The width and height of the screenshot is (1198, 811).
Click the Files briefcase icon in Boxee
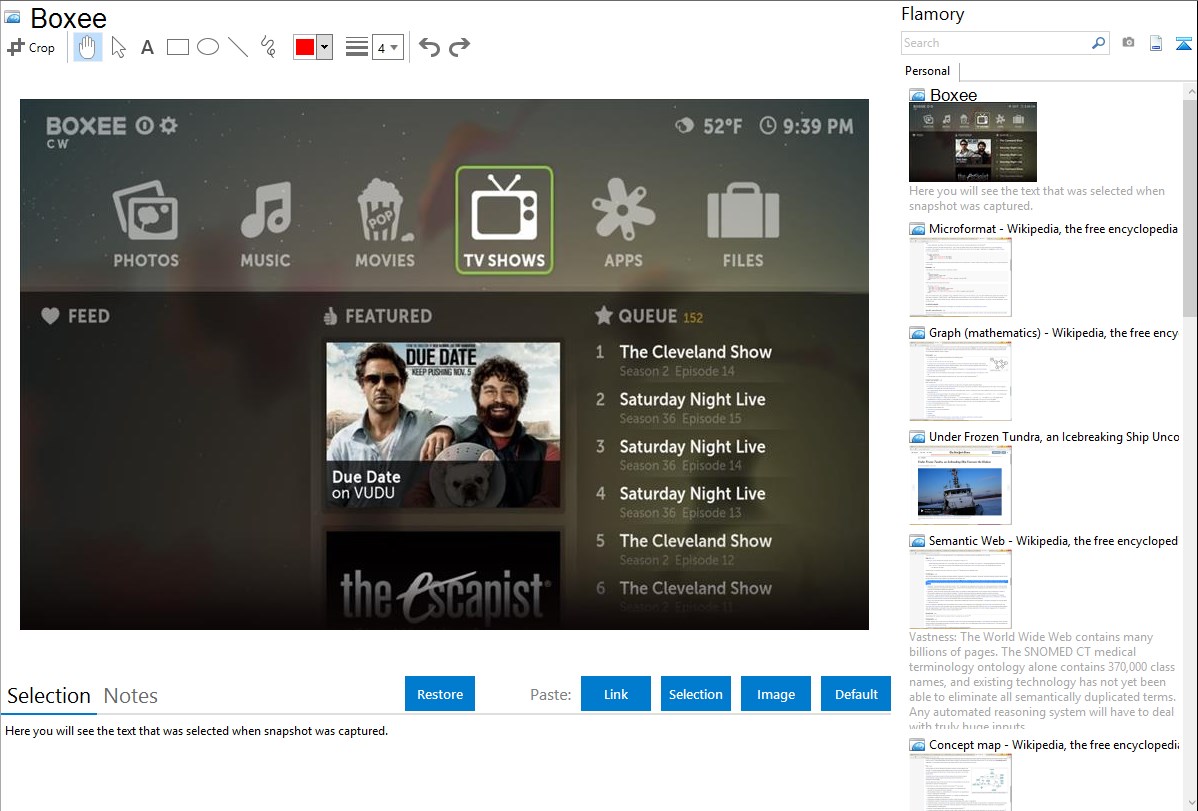[x=743, y=210]
